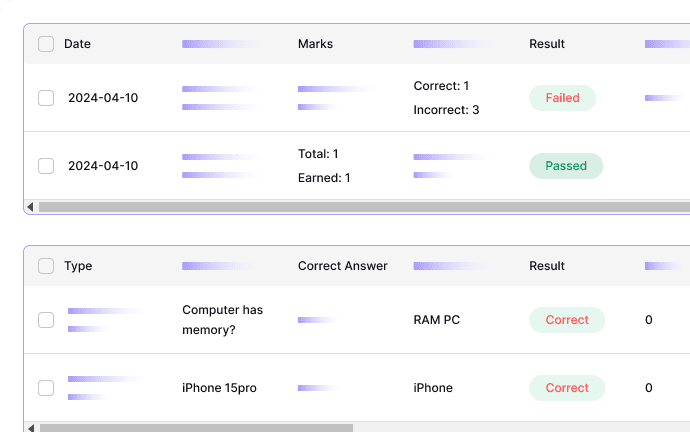
Task: Click Correct badge in the RAM PC row
Action: tap(567, 320)
